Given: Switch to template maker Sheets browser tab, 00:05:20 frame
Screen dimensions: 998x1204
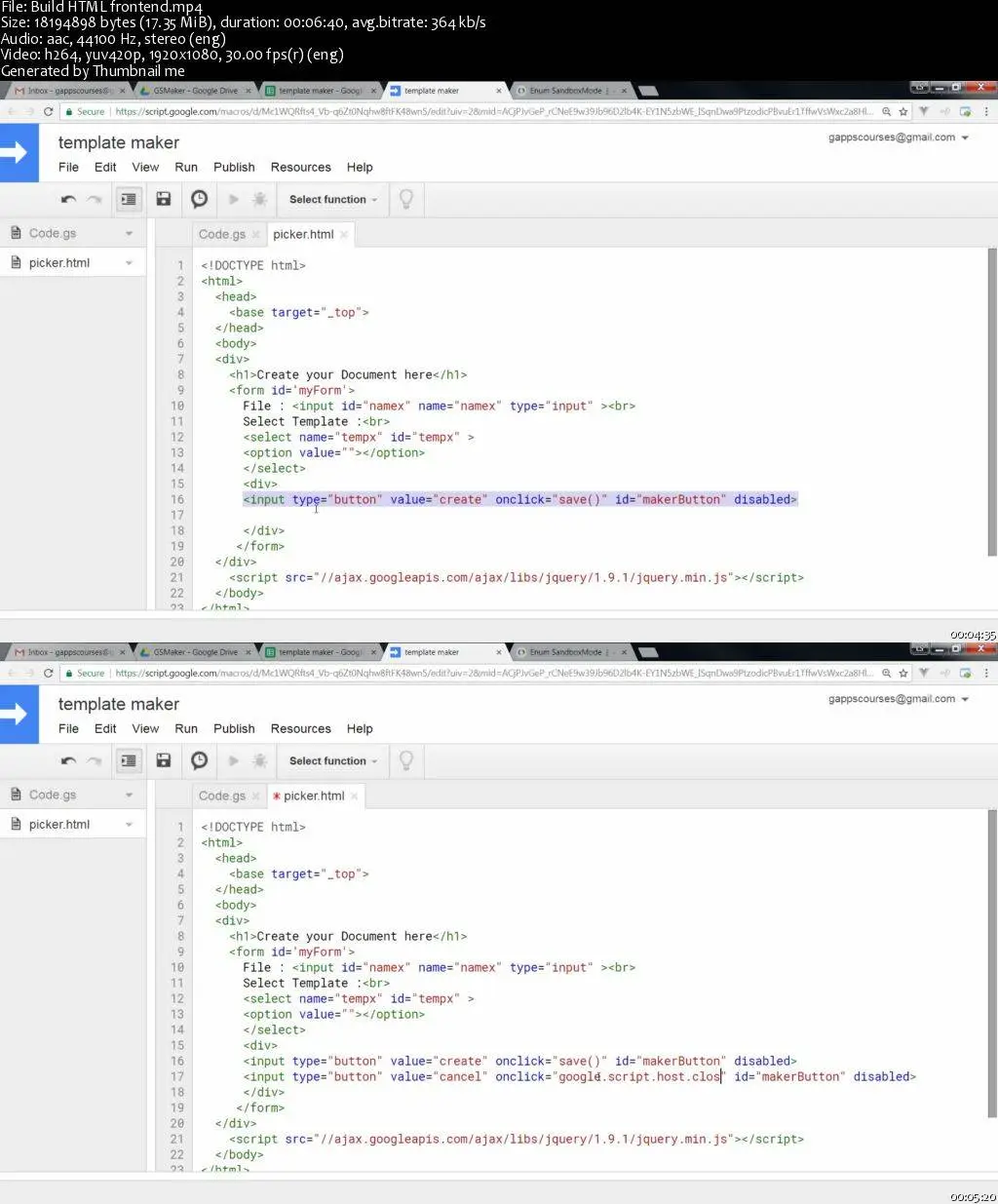Looking at the screenshot, I should [x=320, y=652].
